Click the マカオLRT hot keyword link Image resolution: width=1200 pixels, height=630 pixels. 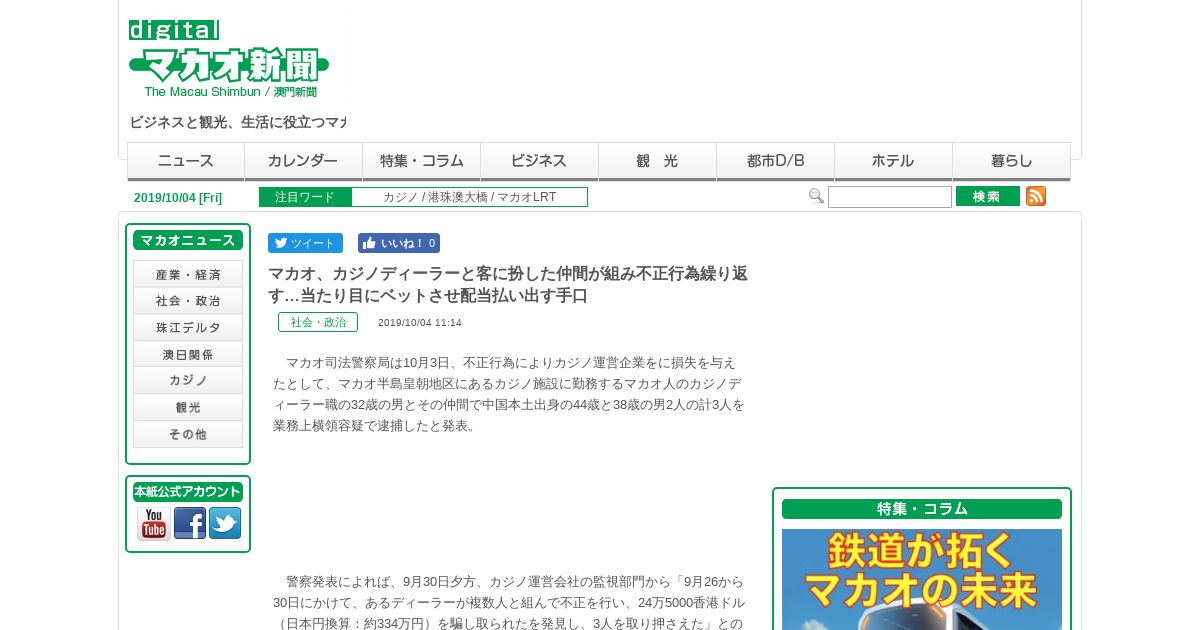(527, 197)
